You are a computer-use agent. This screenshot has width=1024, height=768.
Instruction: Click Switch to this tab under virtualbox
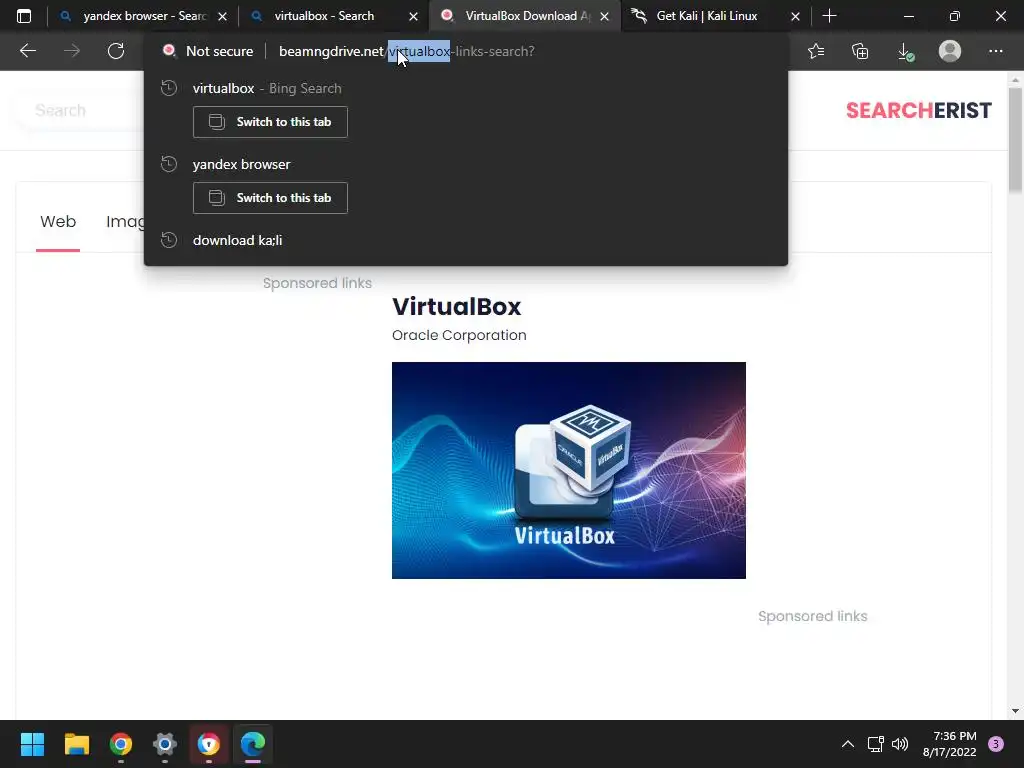[270, 122]
